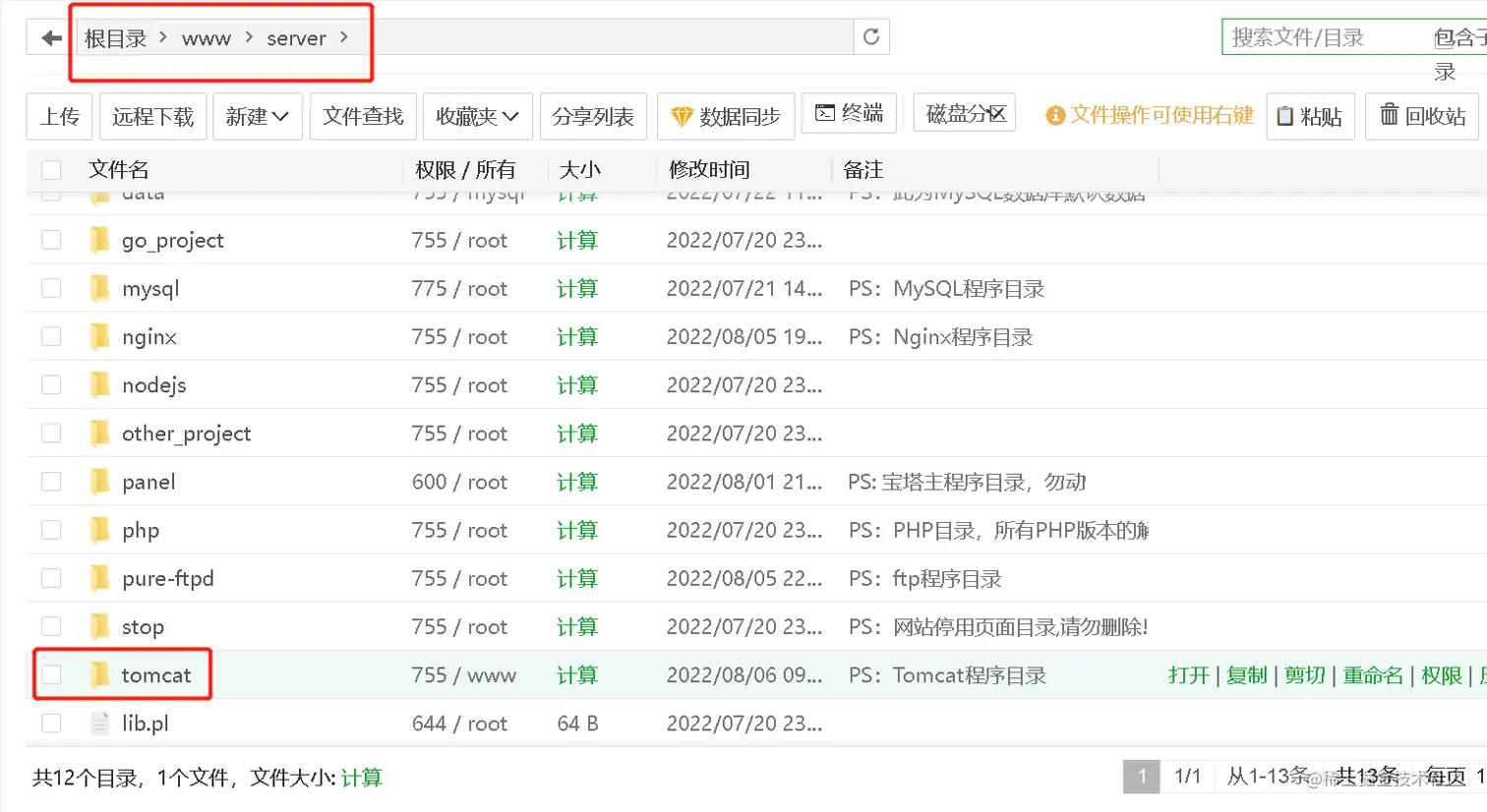Screen dimensions: 1487x812
Task: Click the 数据同步 button
Action: coord(726,117)
